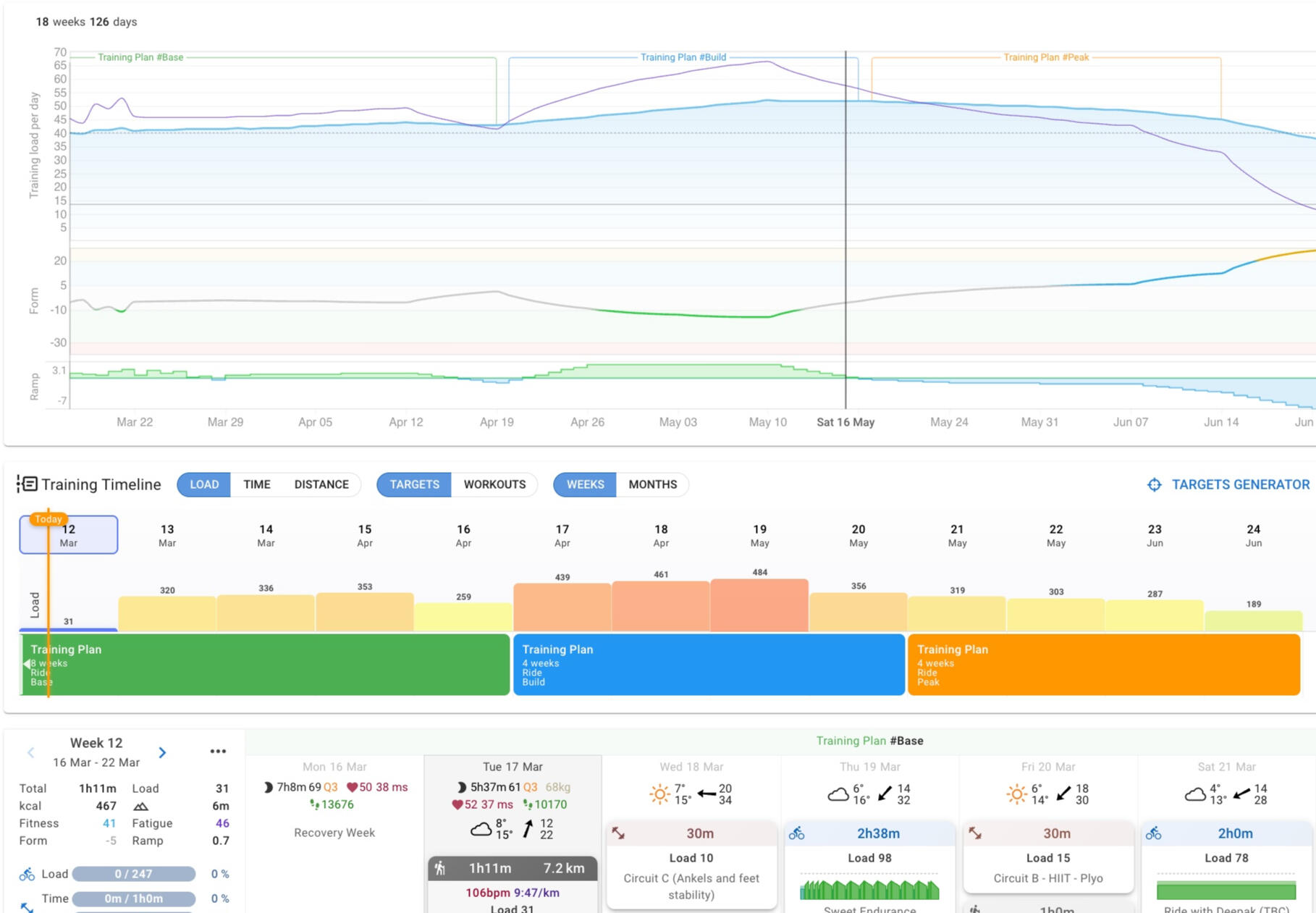Screen dimensions: 1316x913
Task: Click the strength icon on Wednesday's Circuit C
Action: 618,833
